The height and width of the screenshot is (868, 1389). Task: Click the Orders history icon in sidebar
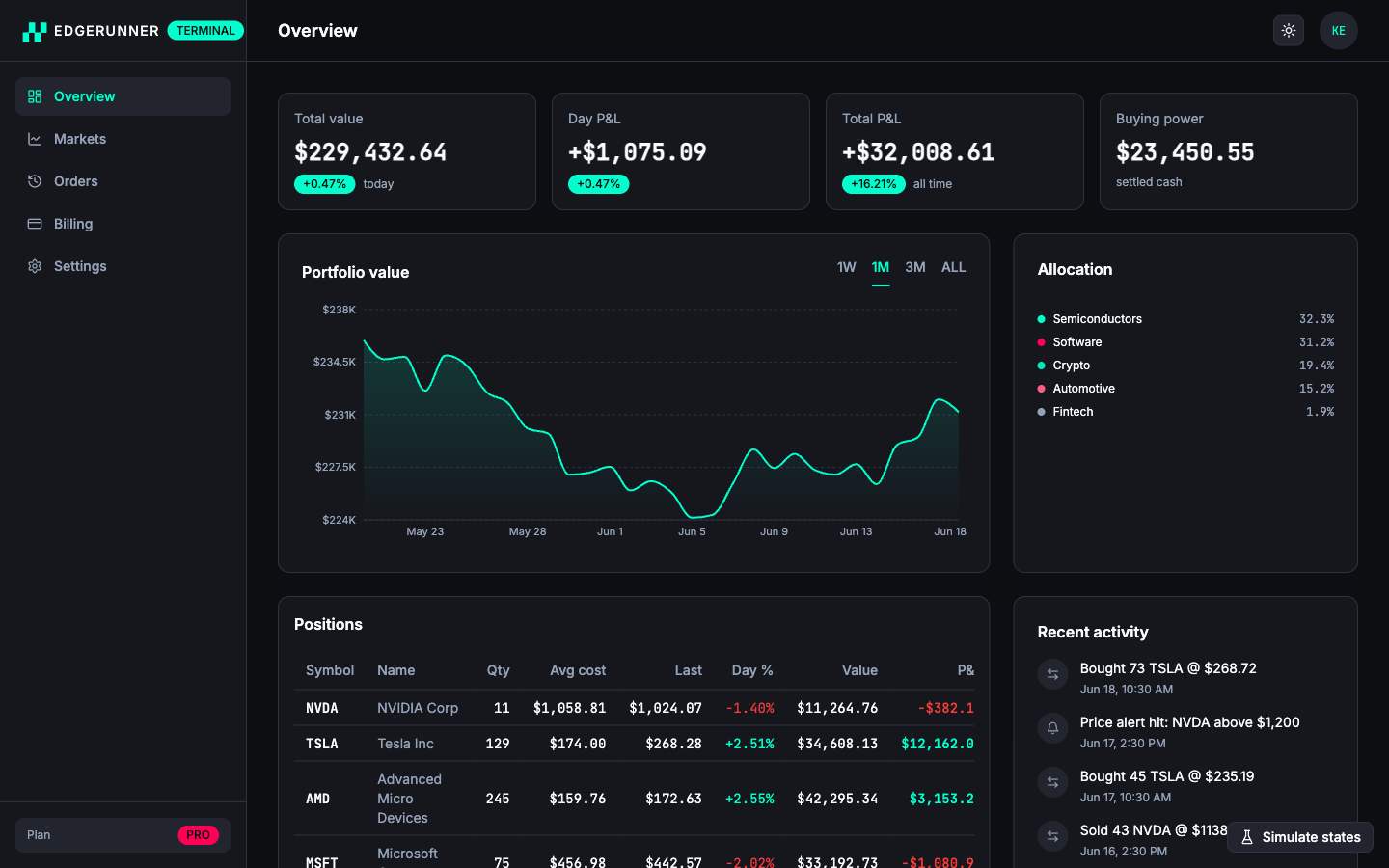coord(35,181)
